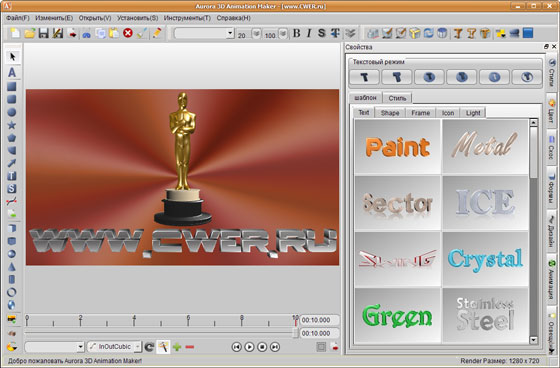Save the project with the floppy disk icon
The image size is (560, 368).
pos(44,33)
